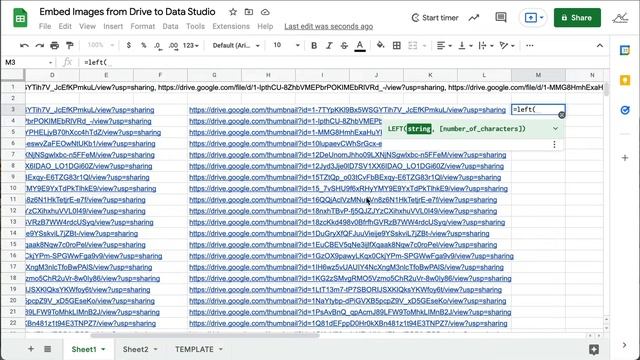The image size is (640, 360).
Task: Open Calendar side panel
Action: pos(625,51)
